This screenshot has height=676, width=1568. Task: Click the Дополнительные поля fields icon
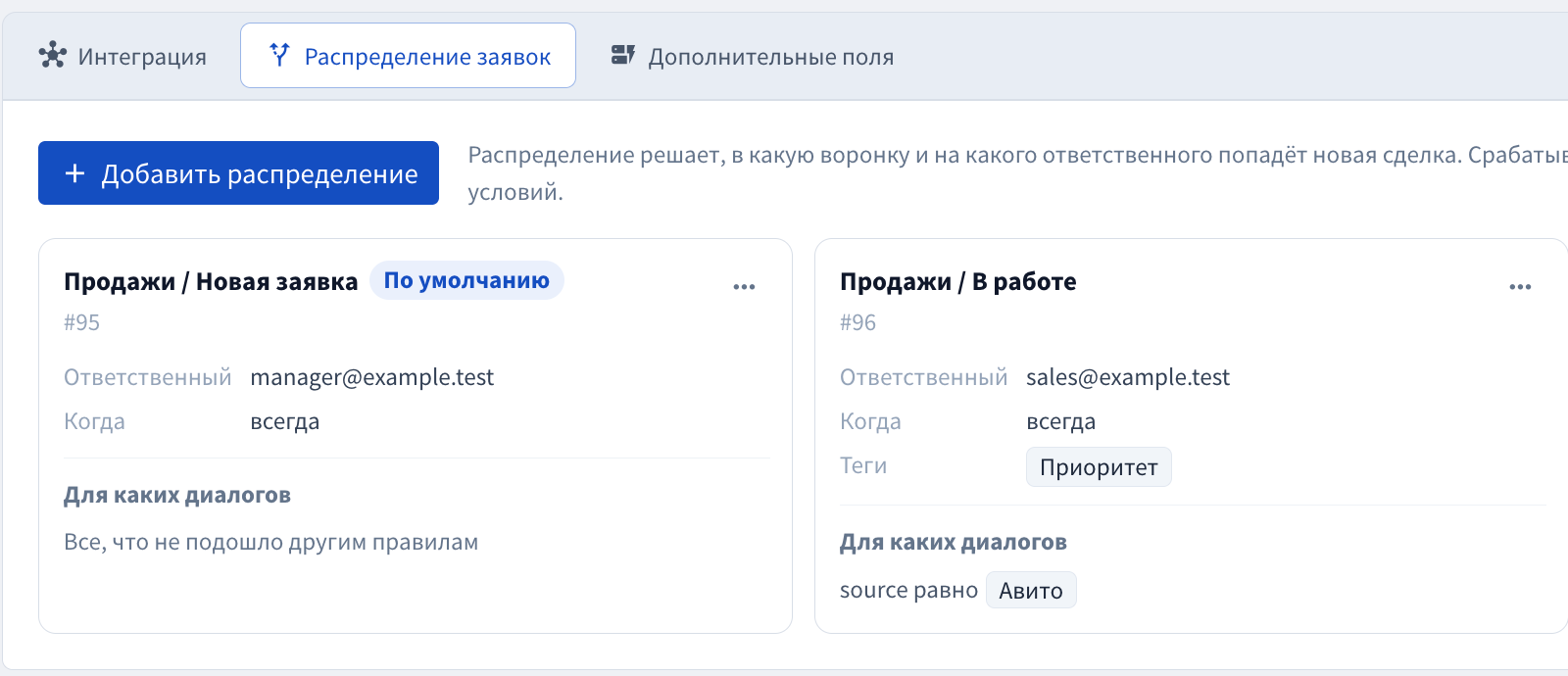[623, 56]
